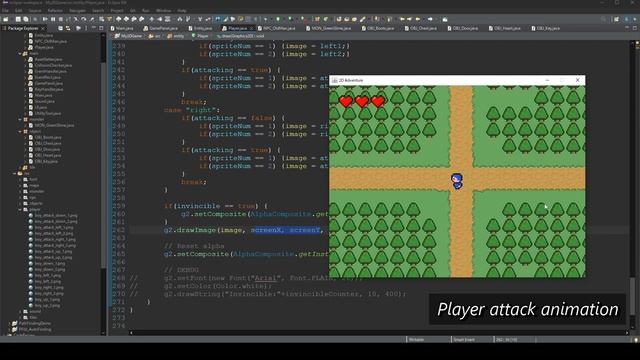Click the entity breadcrumb segment
This screenshot has width=640, height=360.
click(x=176, y=36)
